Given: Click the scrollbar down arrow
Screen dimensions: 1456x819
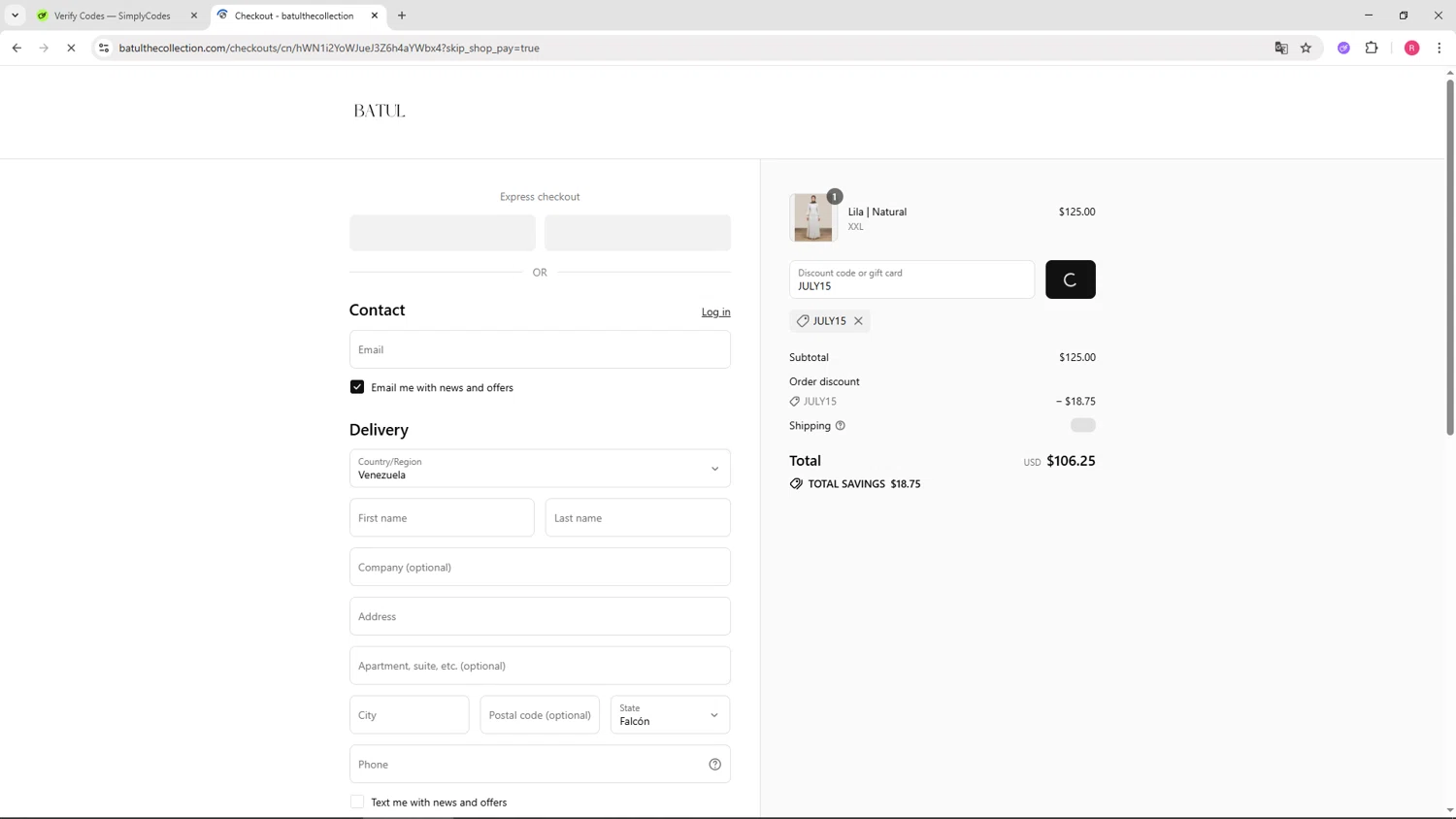Looking at the screenshot, I should coord(1450,811).
